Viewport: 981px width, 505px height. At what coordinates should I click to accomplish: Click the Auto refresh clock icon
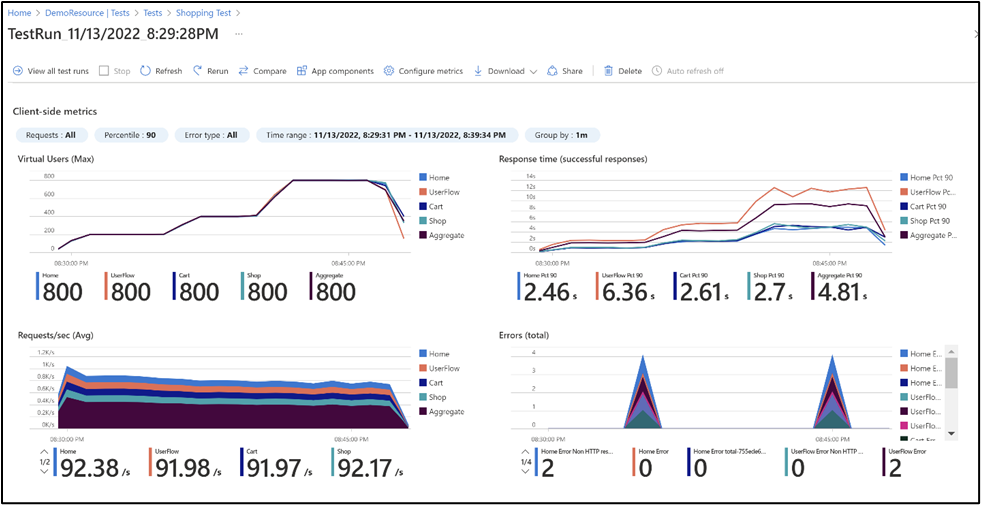(656, 71)
